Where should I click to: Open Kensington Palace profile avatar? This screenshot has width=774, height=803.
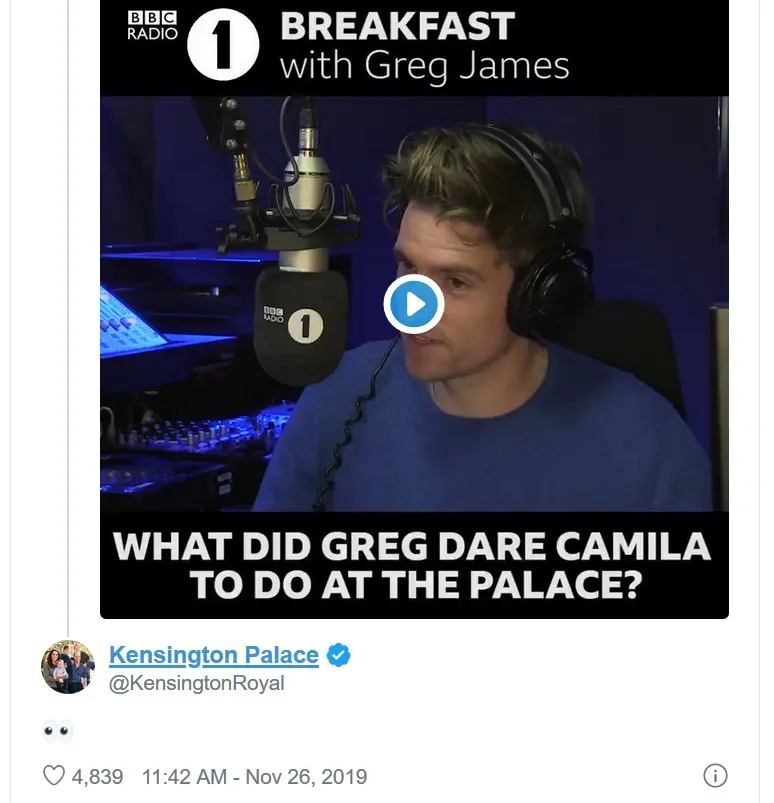pyautogui.click(x=68, y=667)
